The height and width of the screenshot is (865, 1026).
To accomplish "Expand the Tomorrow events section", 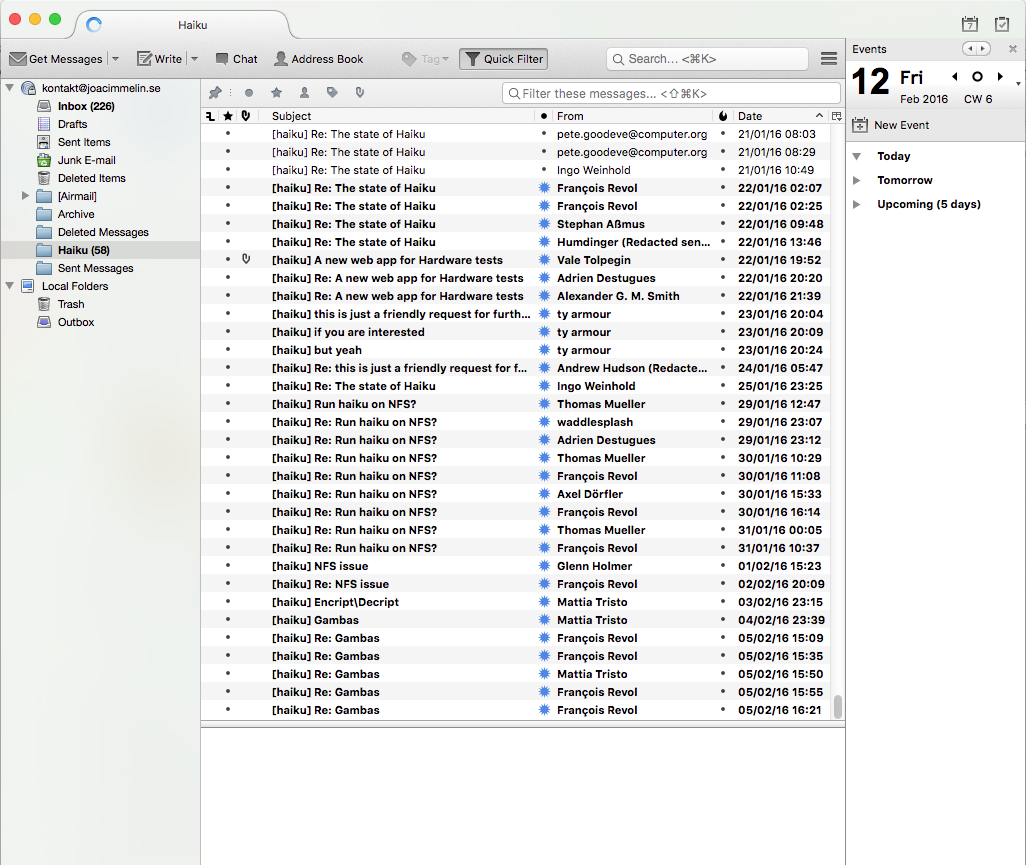I will coord(857,180).
